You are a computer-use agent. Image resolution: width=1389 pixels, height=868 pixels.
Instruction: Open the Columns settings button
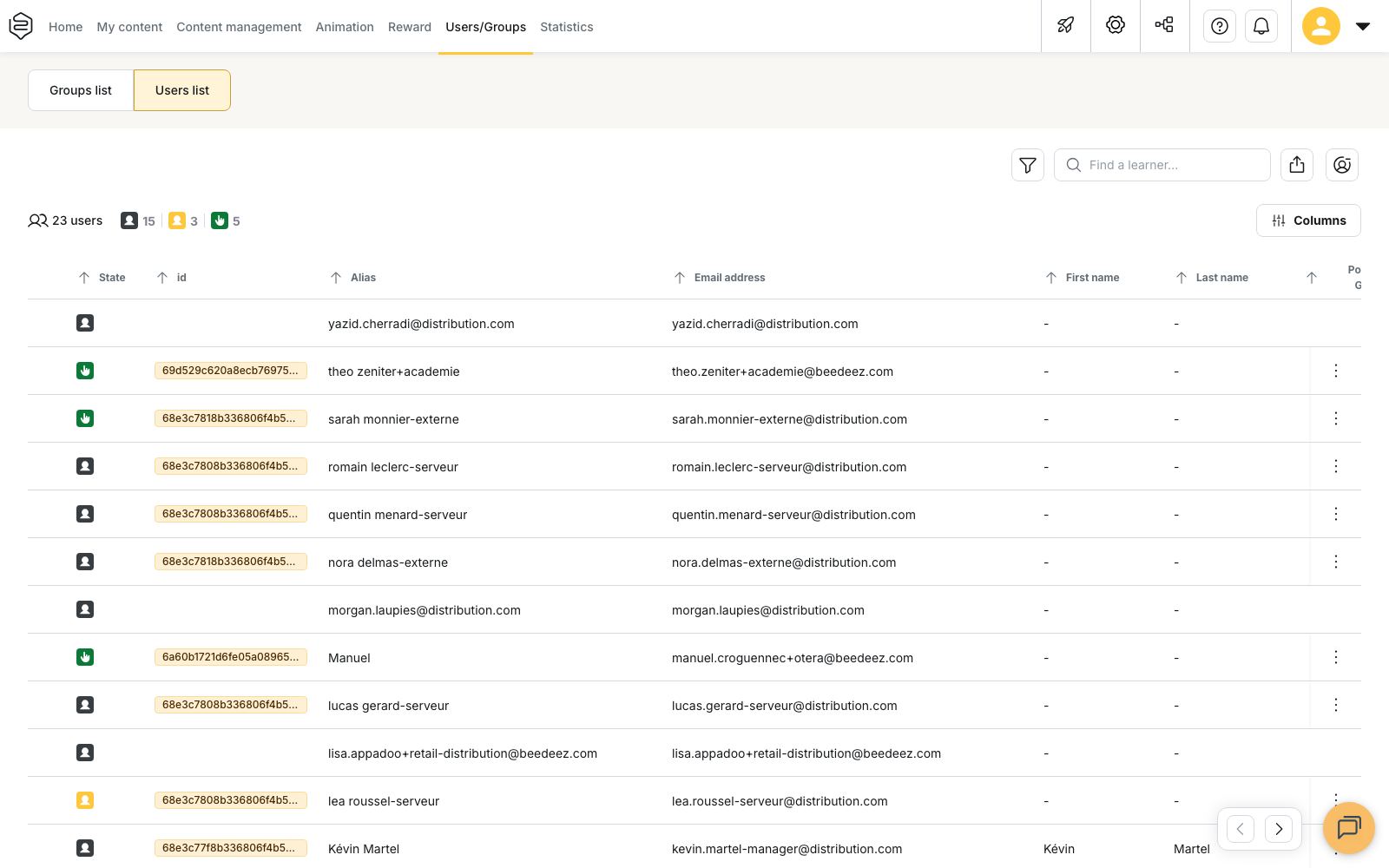[1308, 220]
